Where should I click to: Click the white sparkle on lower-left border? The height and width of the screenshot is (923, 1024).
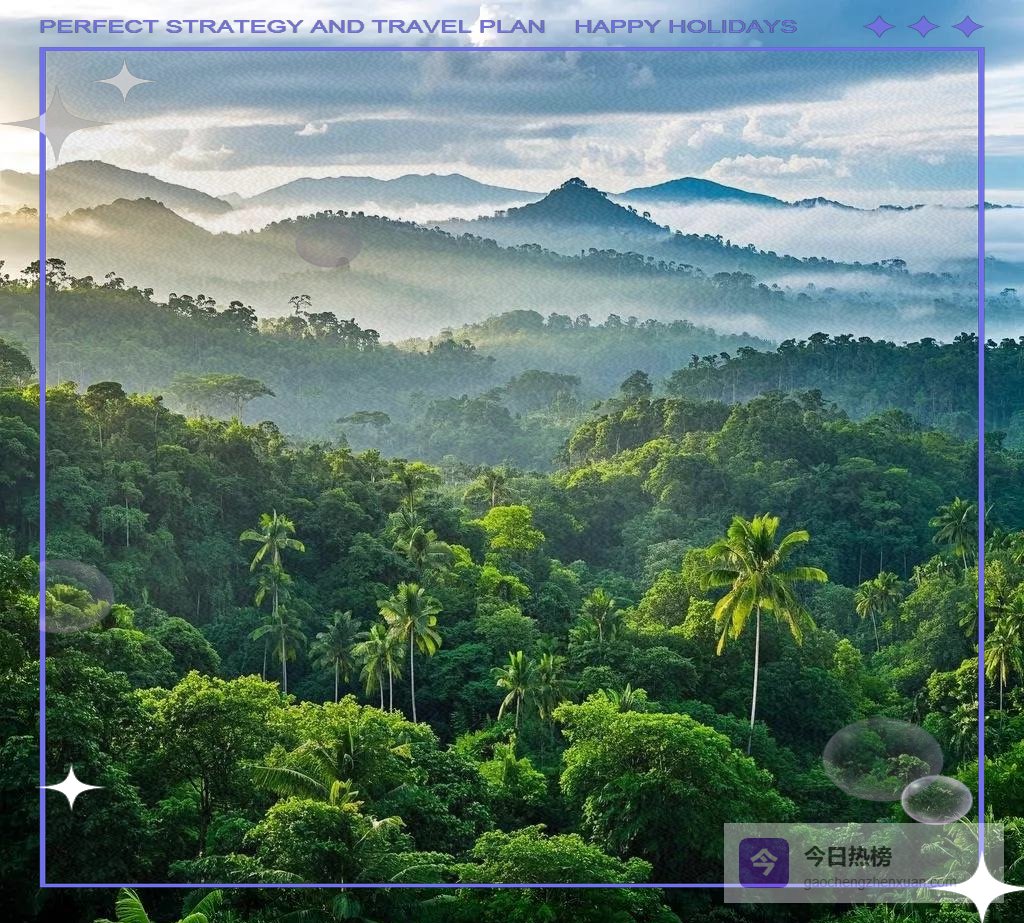point(71,788)
